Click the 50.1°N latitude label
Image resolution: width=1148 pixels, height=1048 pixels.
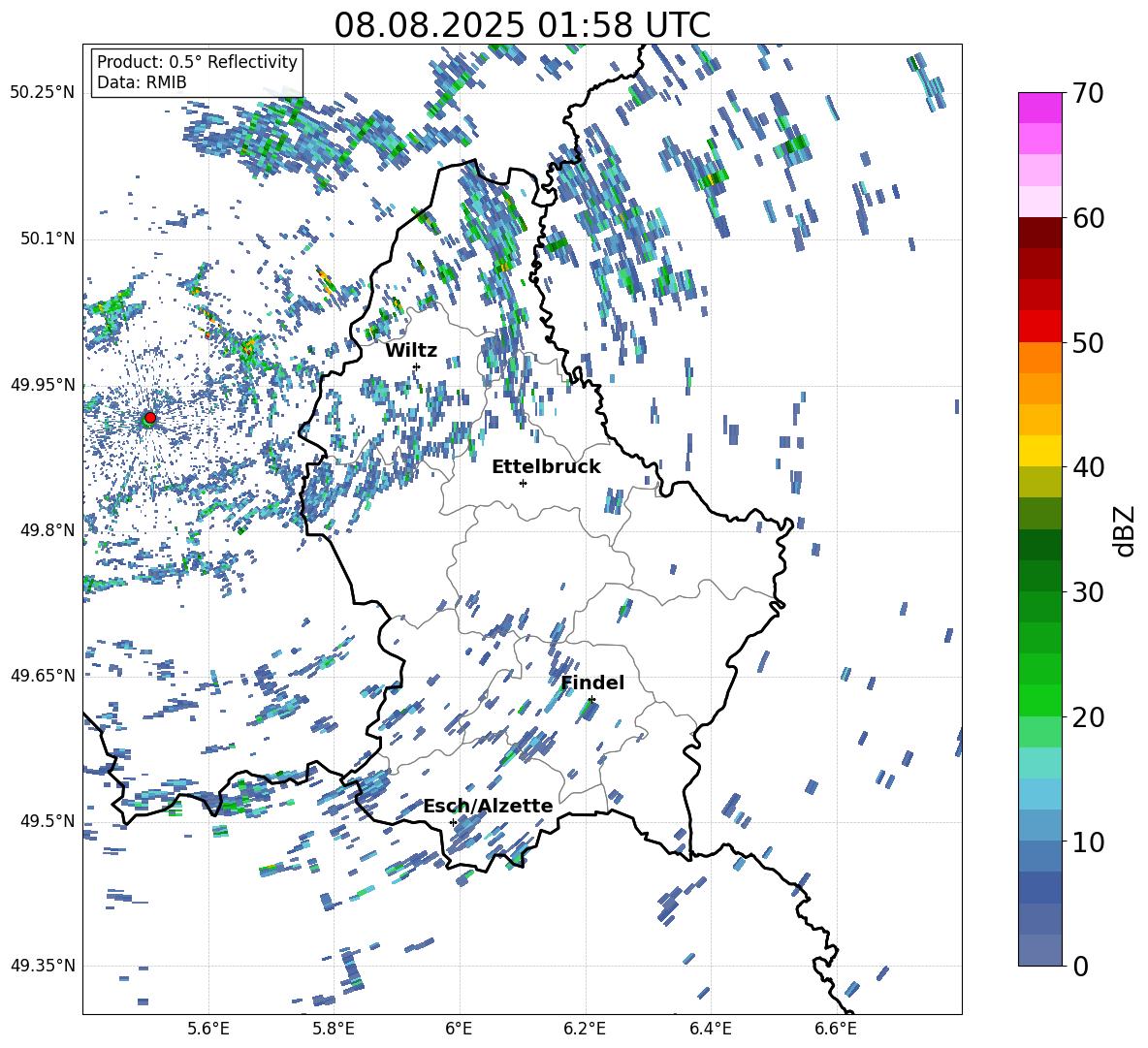click(47, 238)
